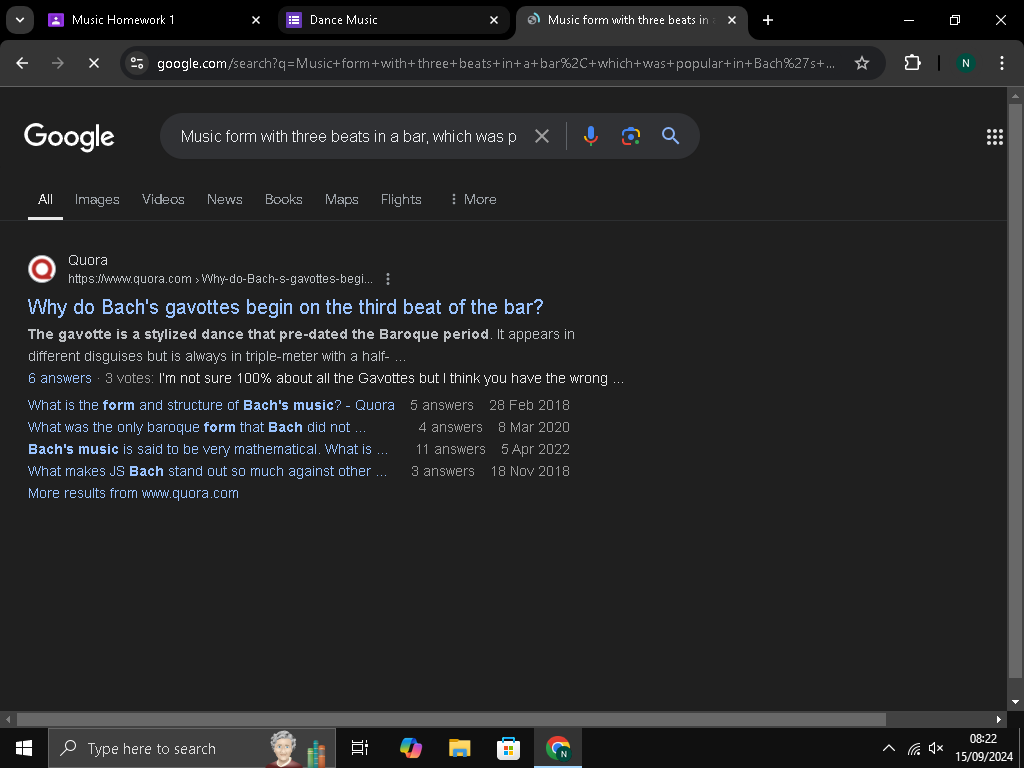This screenshot has width=1024, height=768.
Task: Click the vertical scrollbar down arrow
Action: [1015, 702]
